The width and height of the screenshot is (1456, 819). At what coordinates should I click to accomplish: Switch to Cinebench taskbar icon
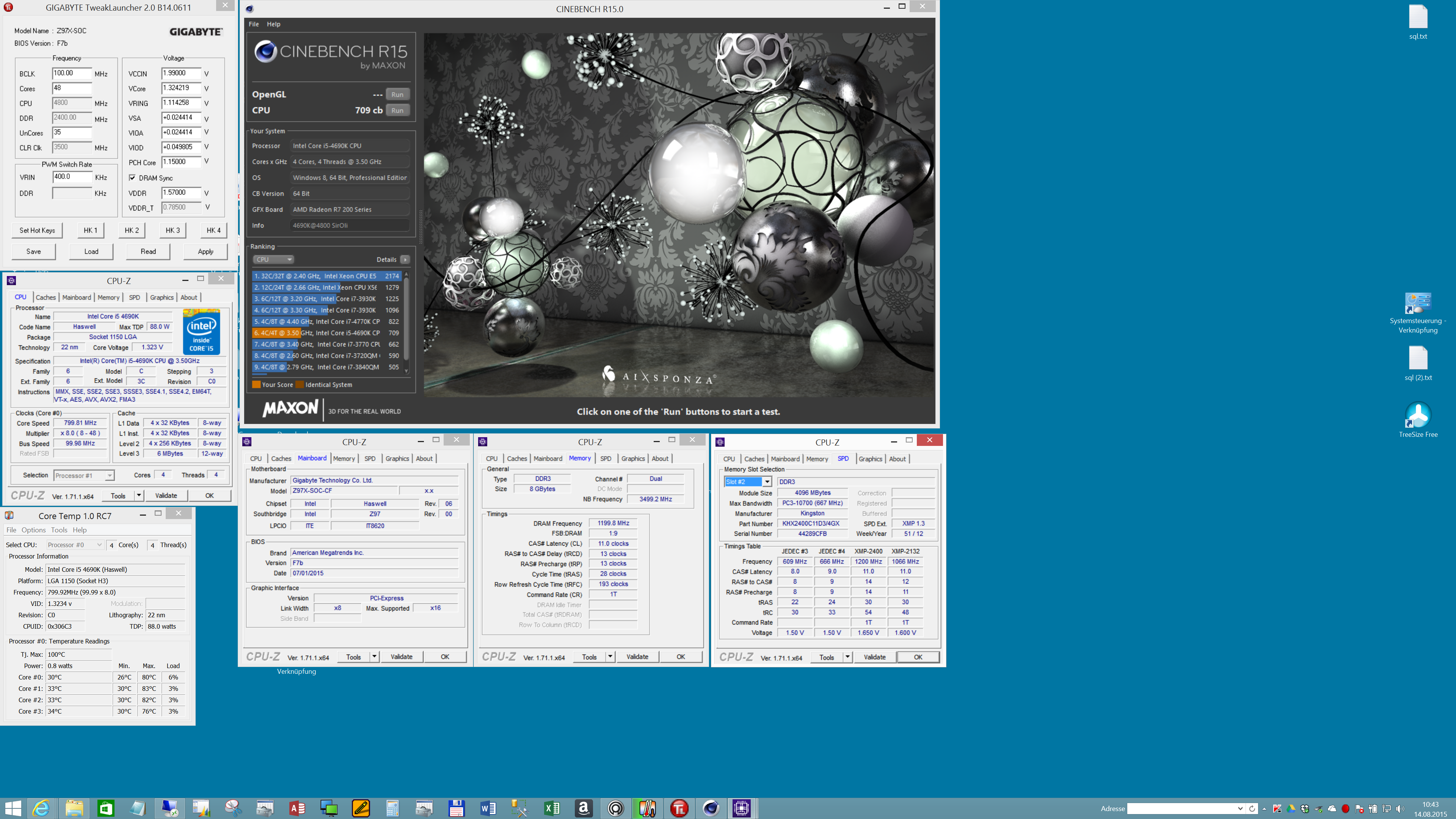coord(711,808)
